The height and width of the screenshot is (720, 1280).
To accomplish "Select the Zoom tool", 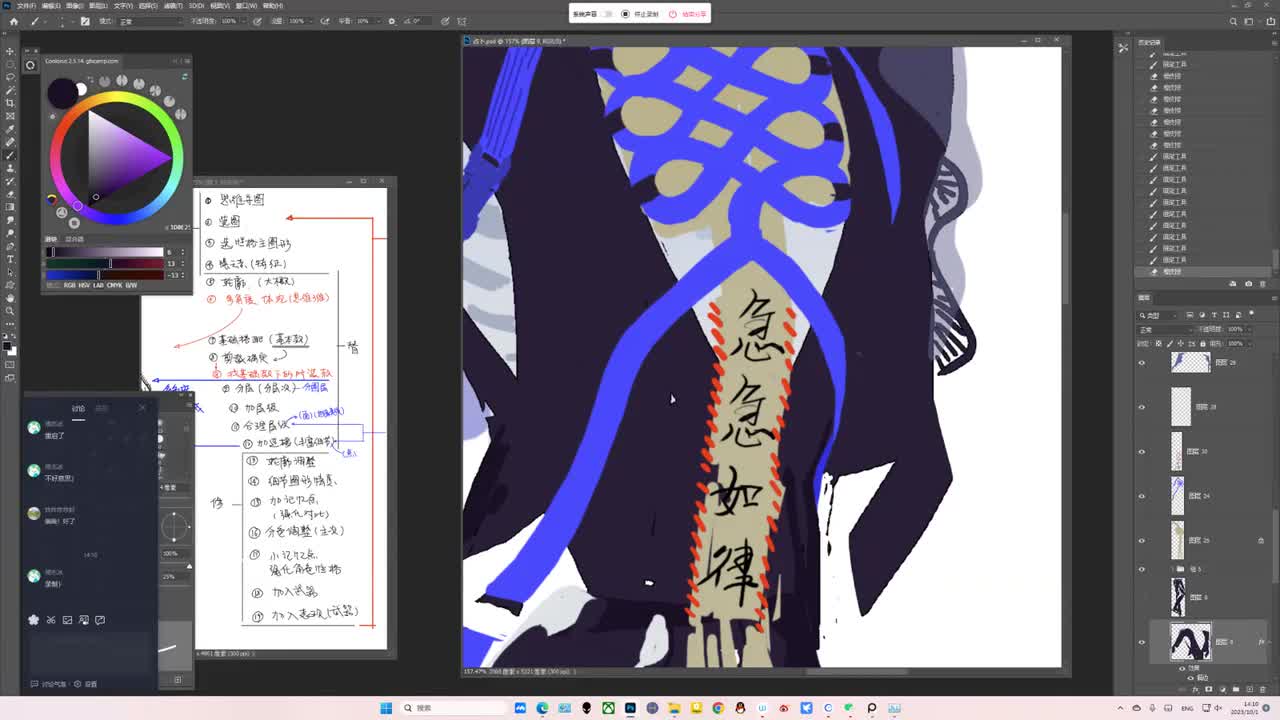I will pyautogui.click(x=10, y=311).
